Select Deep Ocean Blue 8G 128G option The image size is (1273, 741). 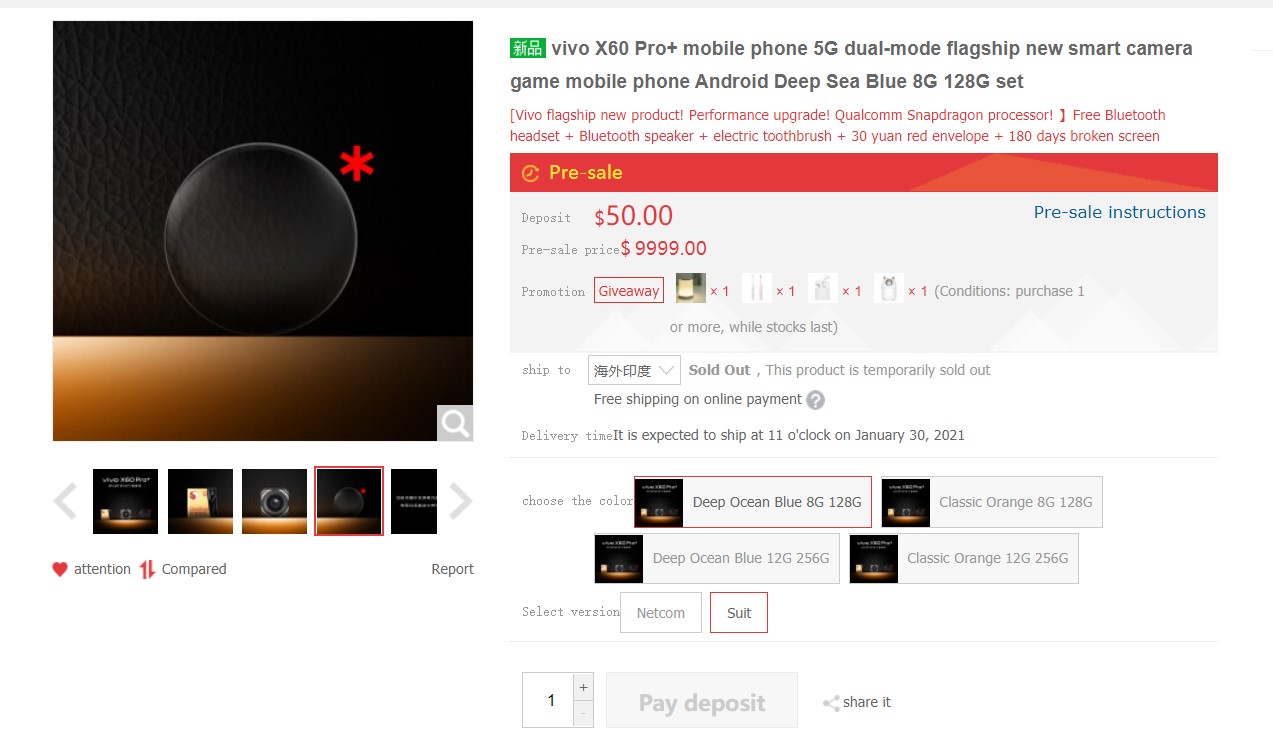pyautogui.click(x=753, y=502)
